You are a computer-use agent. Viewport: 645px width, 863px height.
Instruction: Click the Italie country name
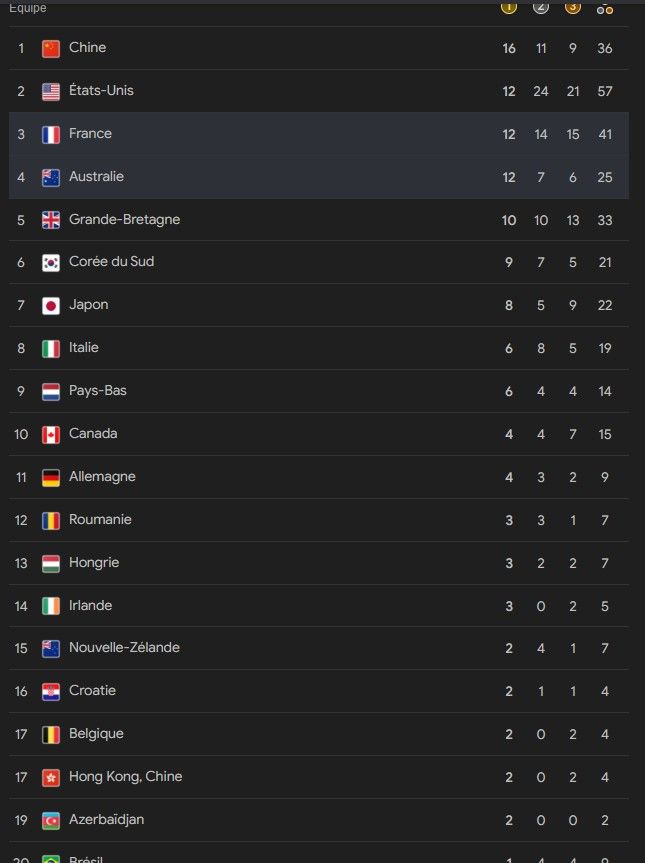tap(84, 348)
